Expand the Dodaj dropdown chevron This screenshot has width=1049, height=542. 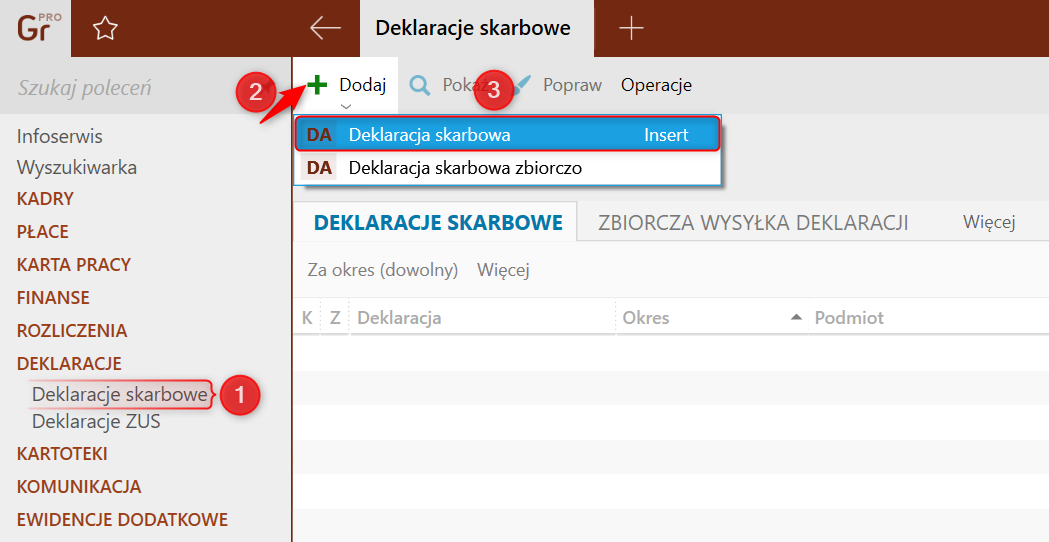(345, 106)
